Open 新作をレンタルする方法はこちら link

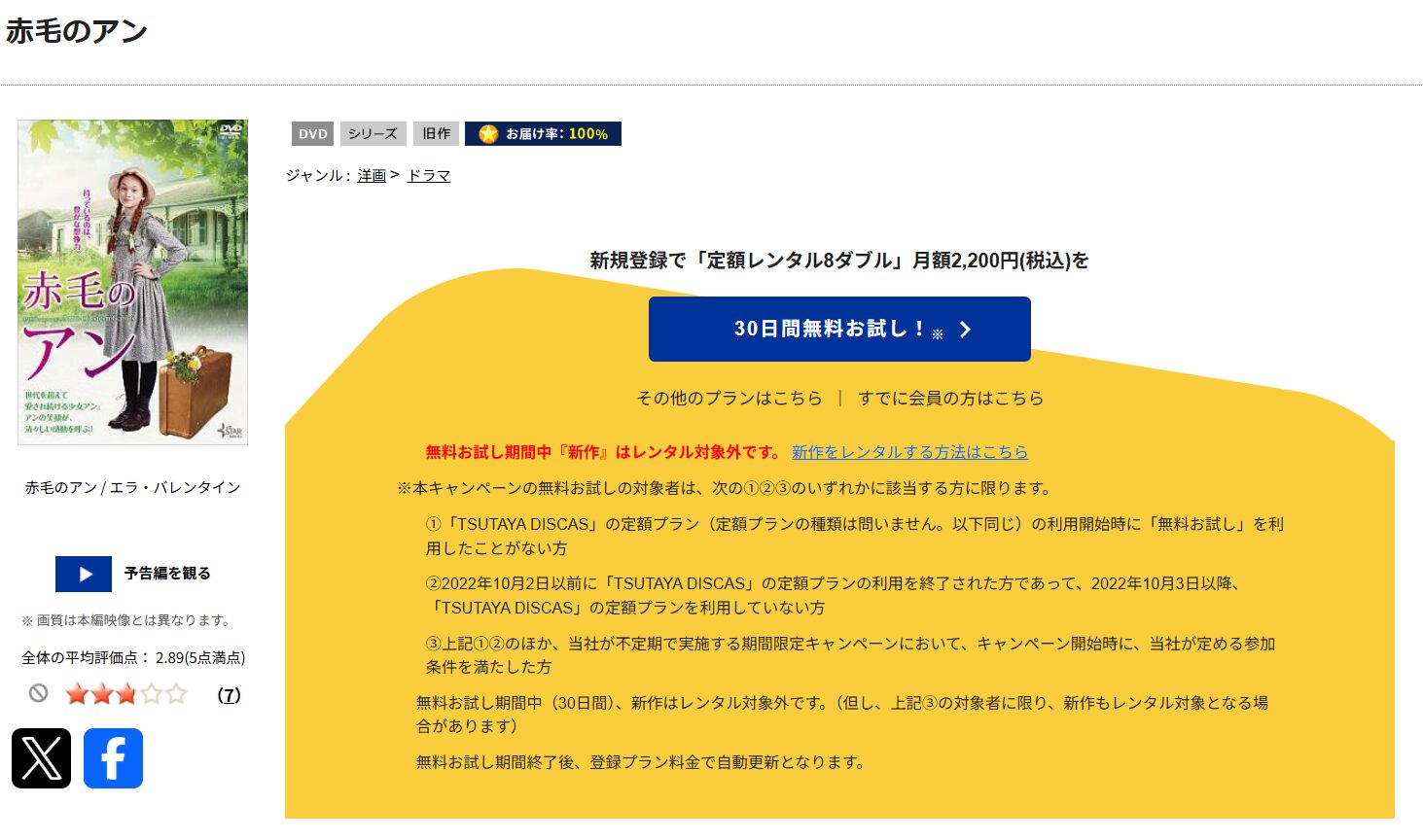point(909,452)
